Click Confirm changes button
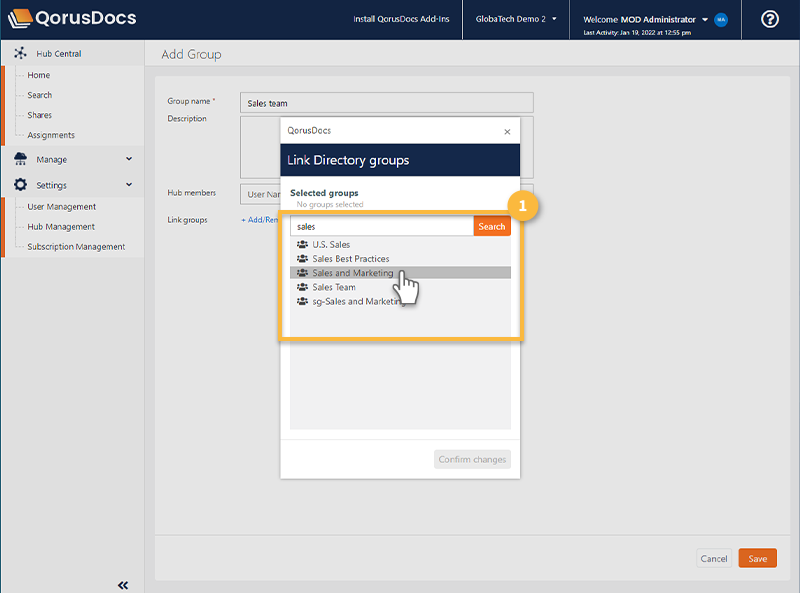The image size is (800, 593). pyautogui.click(x=472, y=459)
